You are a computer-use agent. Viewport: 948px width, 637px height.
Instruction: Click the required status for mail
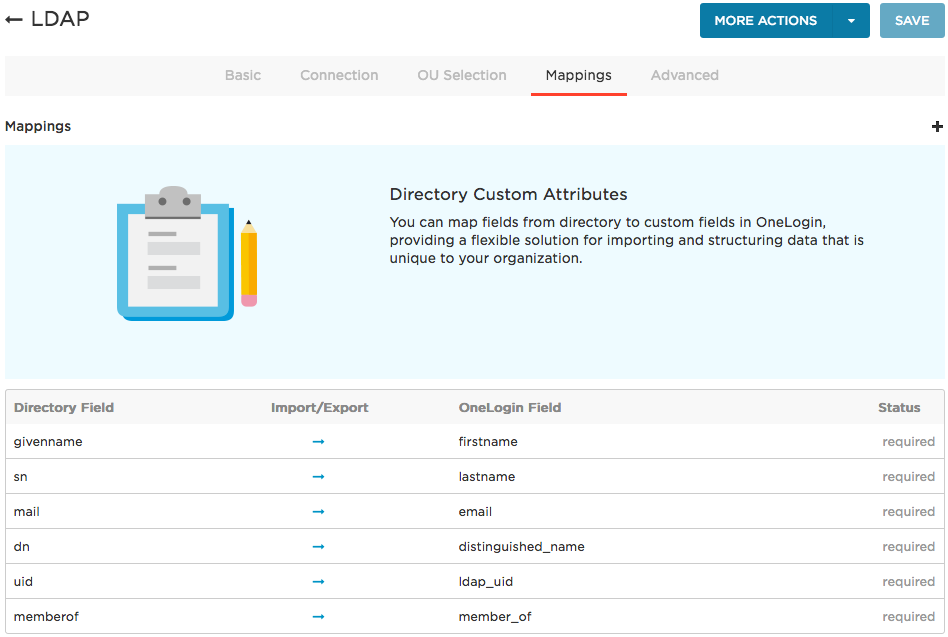(909, 512)
